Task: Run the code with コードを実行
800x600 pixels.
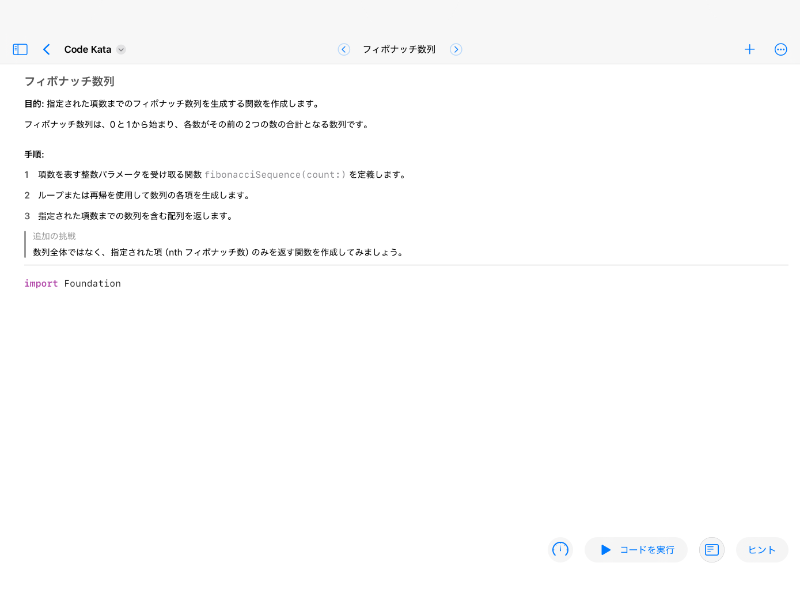Action: pyautogui.click(x=636, y=550)
